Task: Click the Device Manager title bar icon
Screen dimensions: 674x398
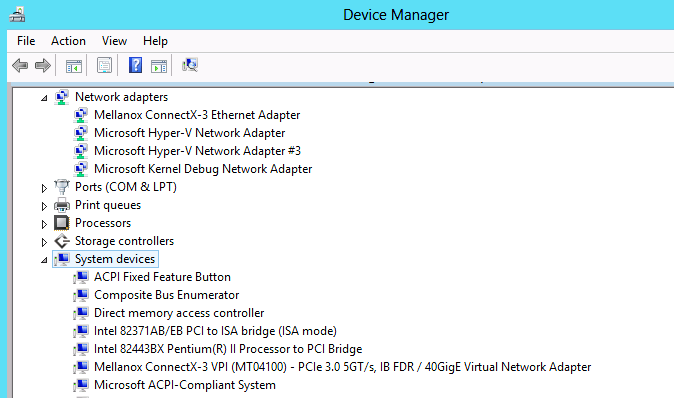Action: coord(18,15)
